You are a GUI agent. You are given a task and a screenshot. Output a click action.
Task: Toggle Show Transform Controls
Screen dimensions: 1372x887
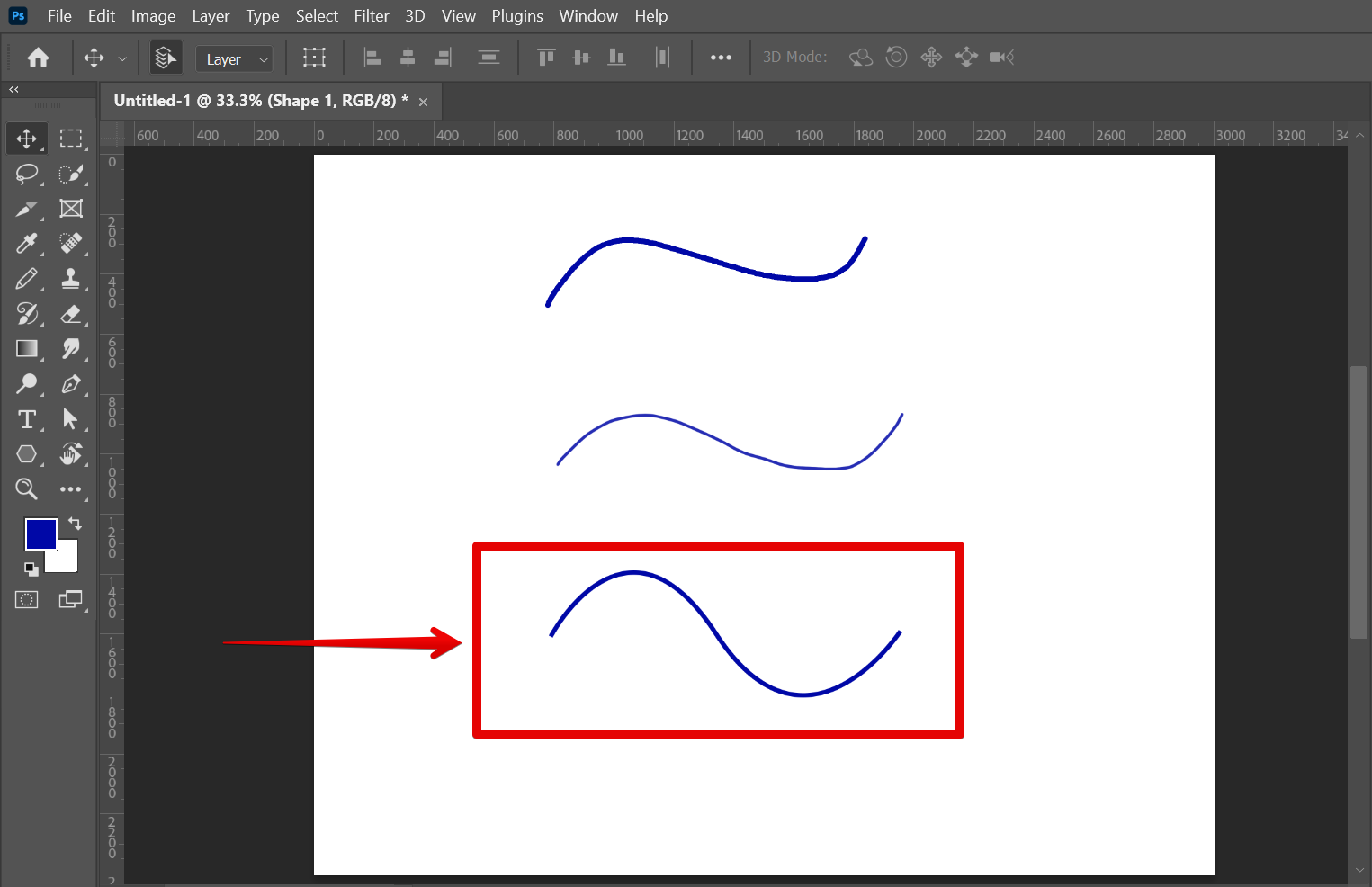[314, 58]
